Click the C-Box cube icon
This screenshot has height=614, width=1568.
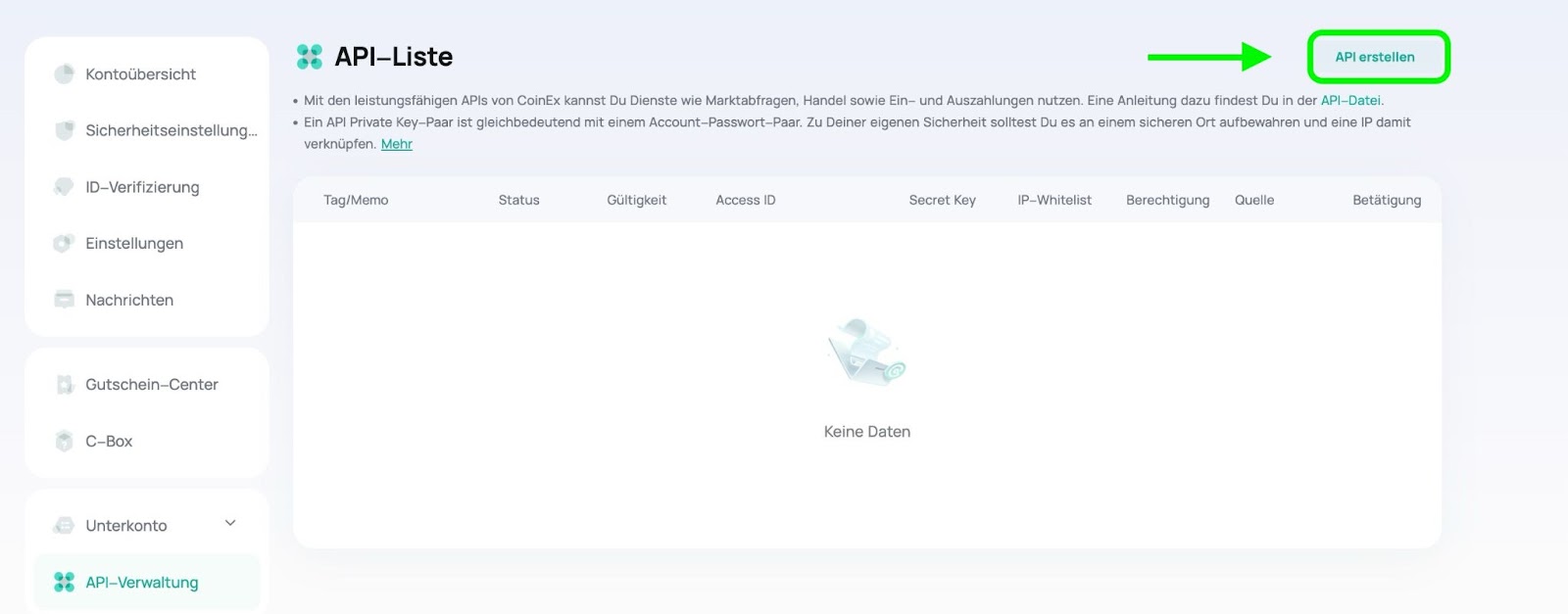[64, 442]
